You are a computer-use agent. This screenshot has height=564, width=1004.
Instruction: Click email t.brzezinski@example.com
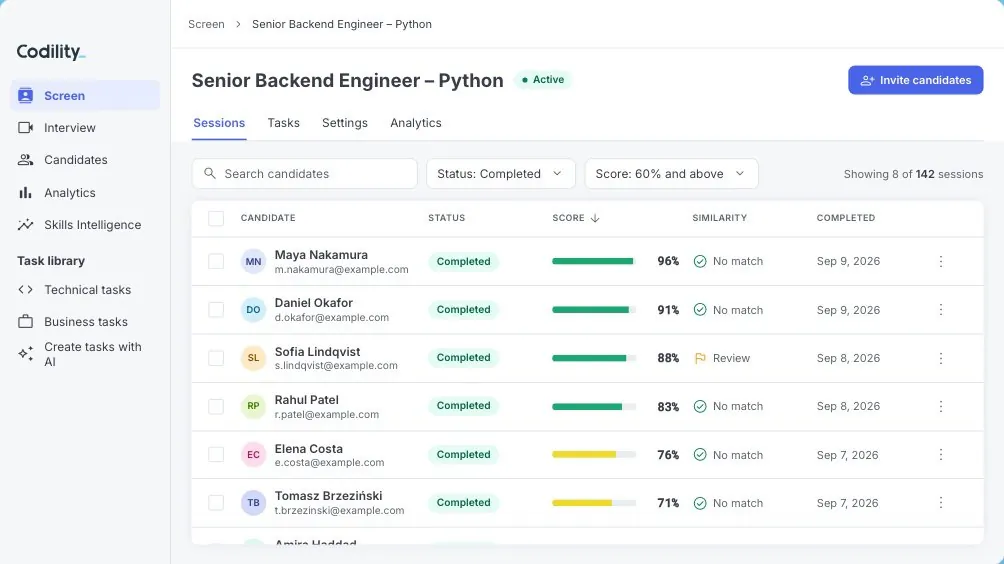tap(339, 511)
